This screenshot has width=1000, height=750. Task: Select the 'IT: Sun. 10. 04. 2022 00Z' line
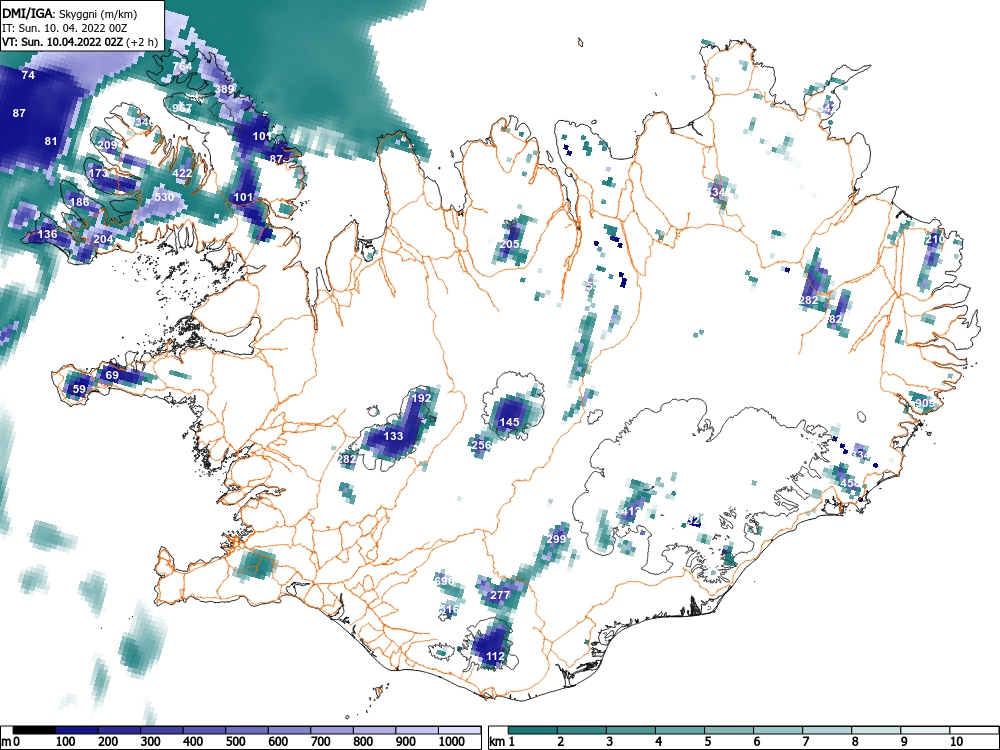coord(64,28)
